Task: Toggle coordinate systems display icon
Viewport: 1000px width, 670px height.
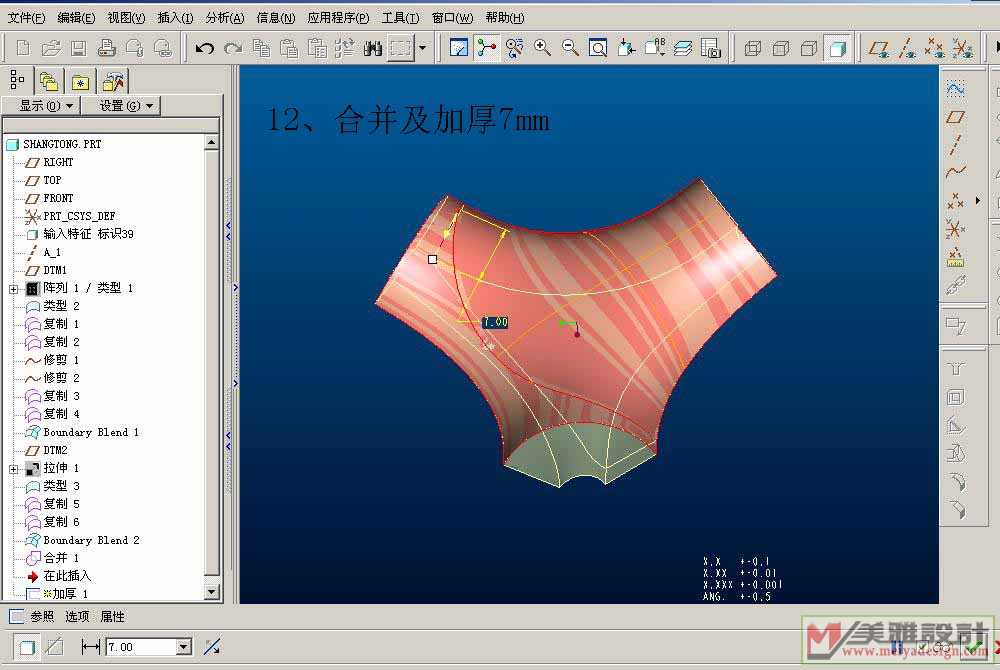Action: click(x=962, y=48)
